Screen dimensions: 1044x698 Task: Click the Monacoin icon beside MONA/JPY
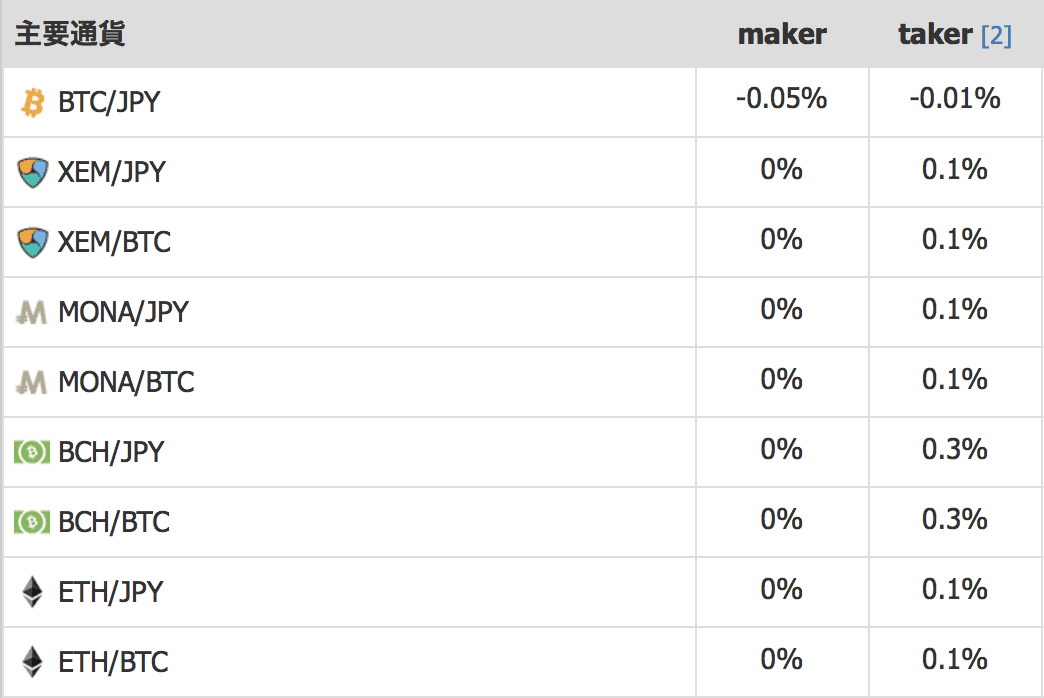tap(32, 312)
